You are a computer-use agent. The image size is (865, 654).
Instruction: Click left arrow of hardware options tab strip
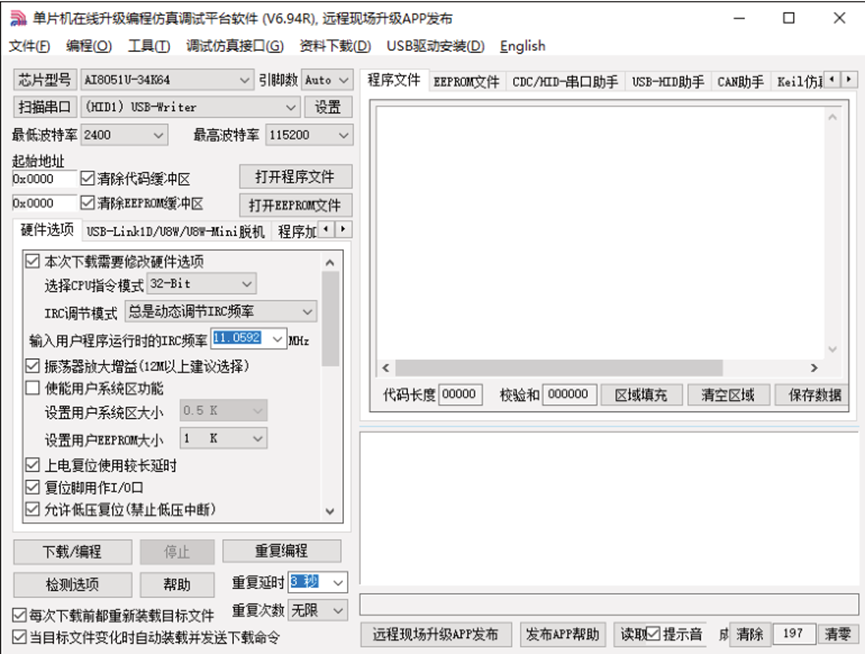327,229
